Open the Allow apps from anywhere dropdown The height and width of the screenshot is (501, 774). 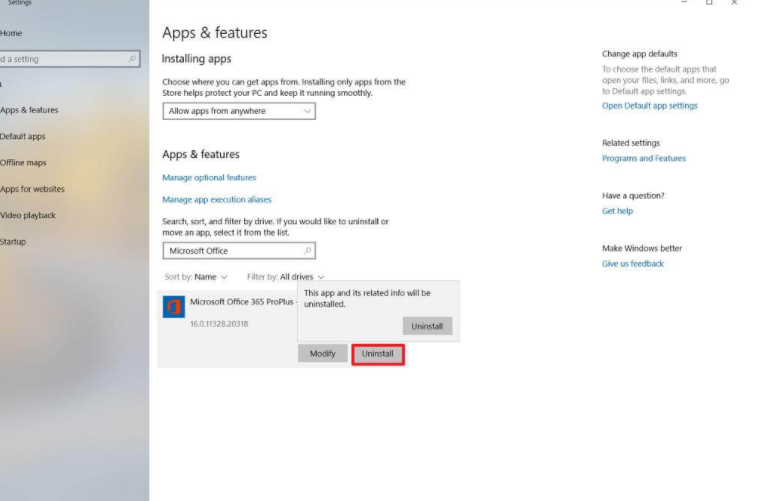[x=239, y=111]
